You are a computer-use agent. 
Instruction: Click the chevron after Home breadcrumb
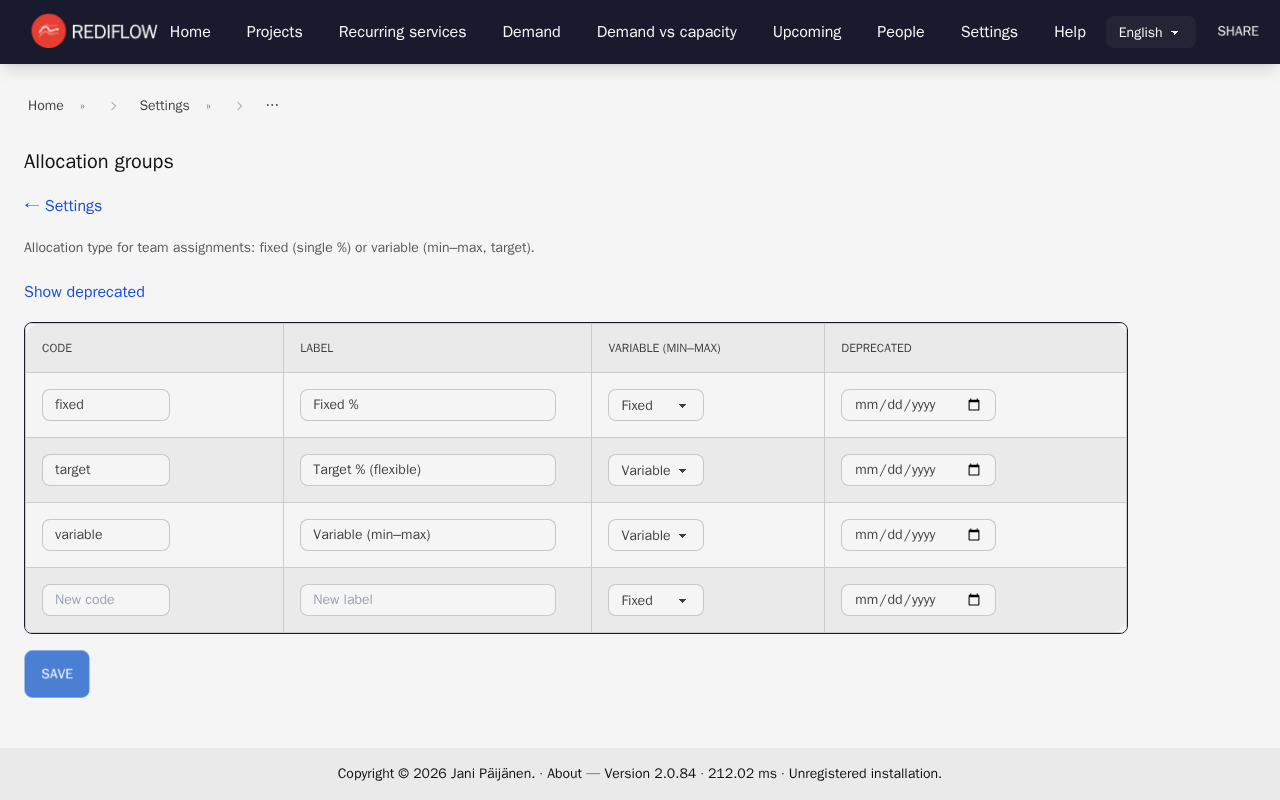tap(113, 104)
